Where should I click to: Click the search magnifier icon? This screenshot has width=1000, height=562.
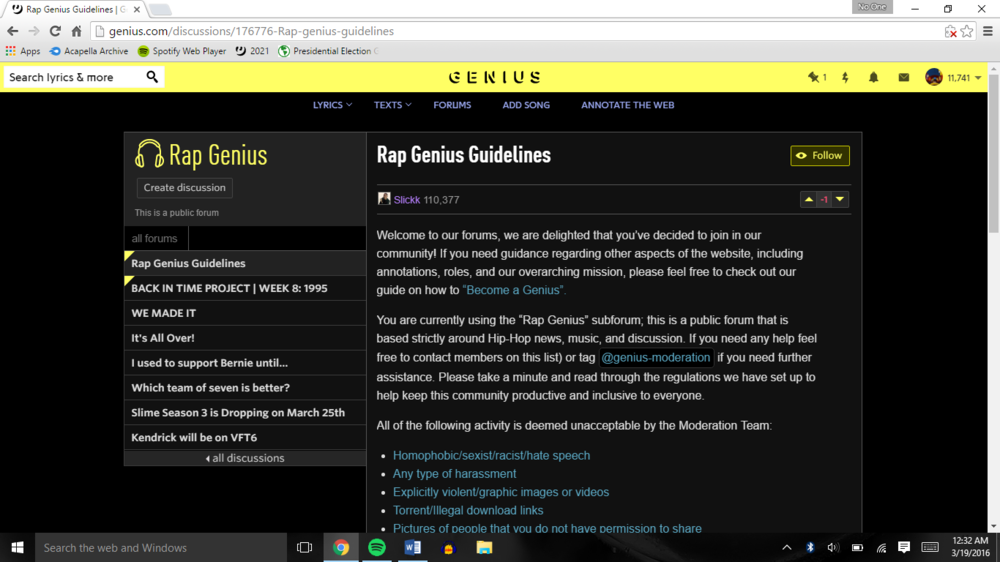click(x=152, y=77)
